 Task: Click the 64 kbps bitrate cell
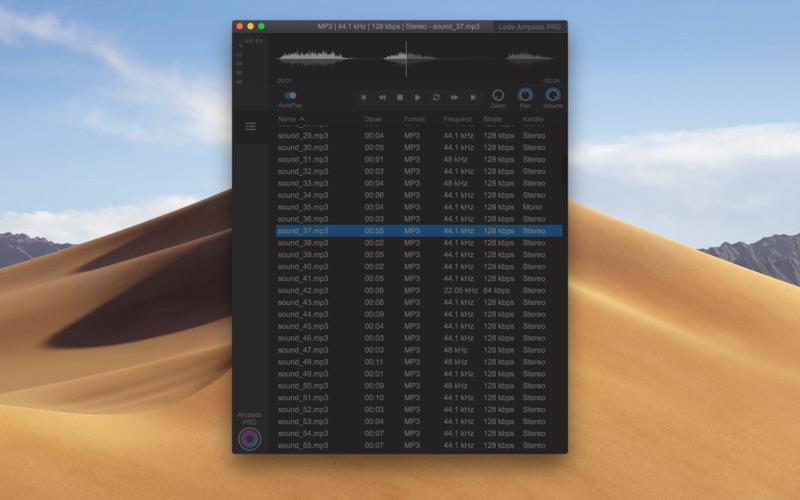click(x=496, y=290)
